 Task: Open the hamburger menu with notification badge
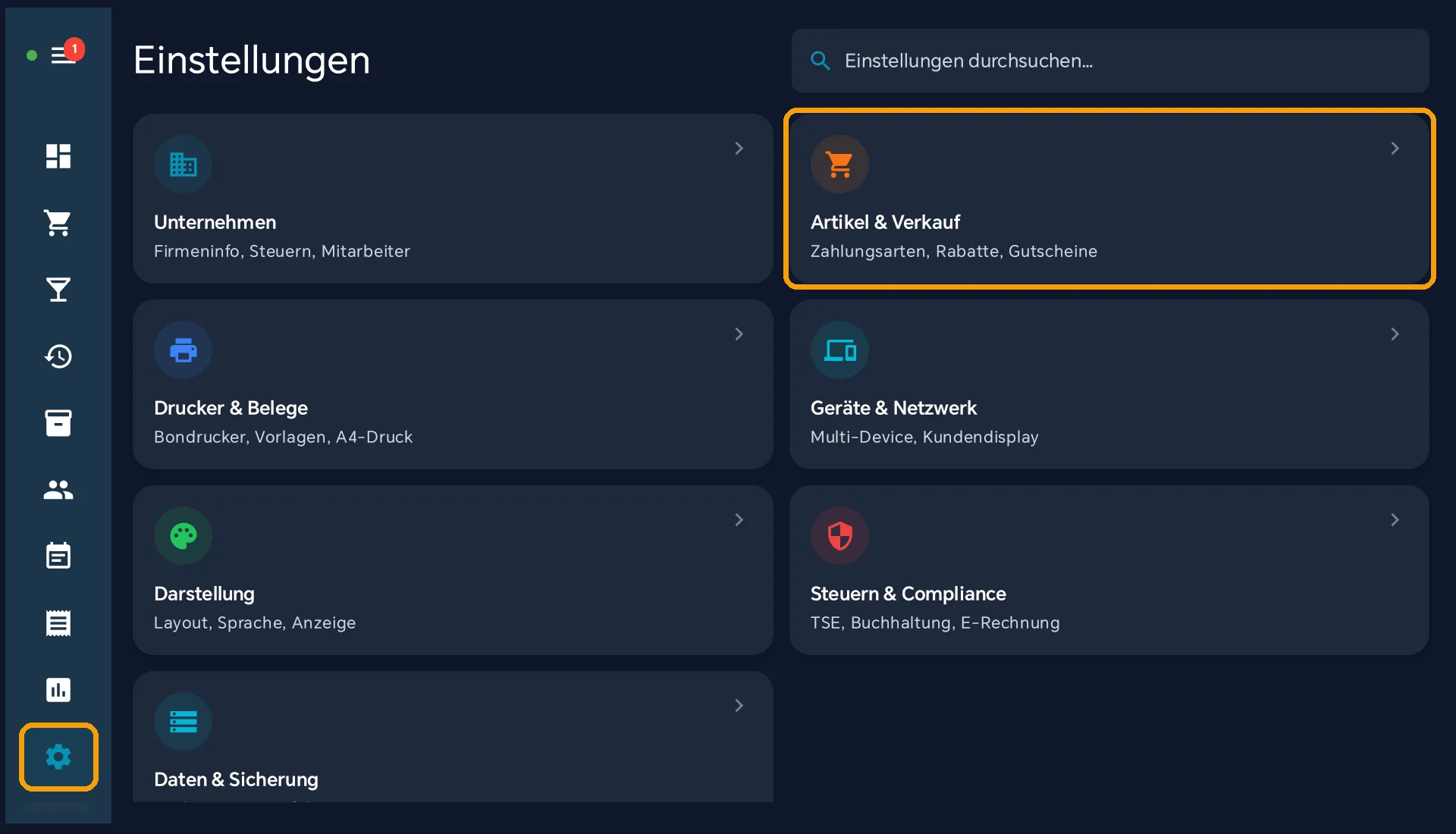pyautogui.click(x=66, y=53)
